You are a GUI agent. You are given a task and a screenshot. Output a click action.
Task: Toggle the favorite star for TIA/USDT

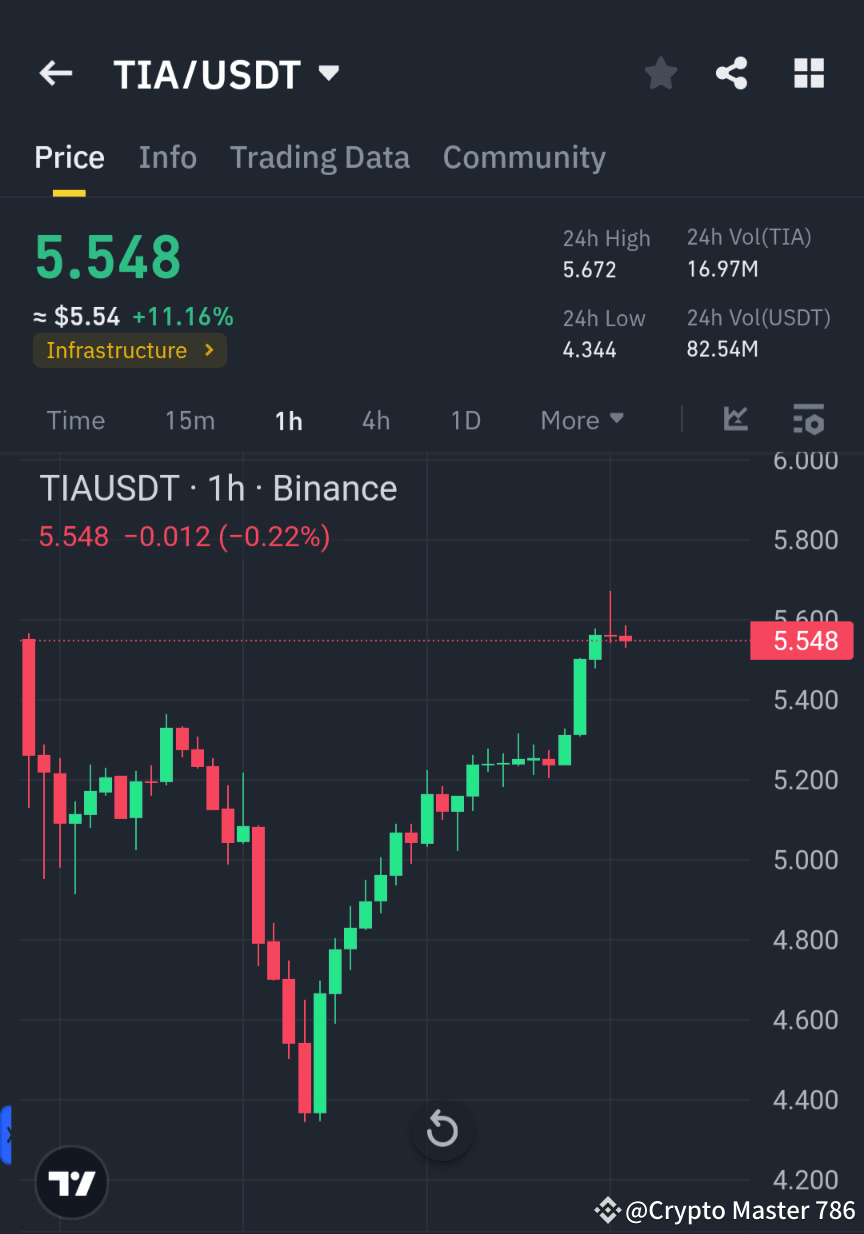coord(660,73)
